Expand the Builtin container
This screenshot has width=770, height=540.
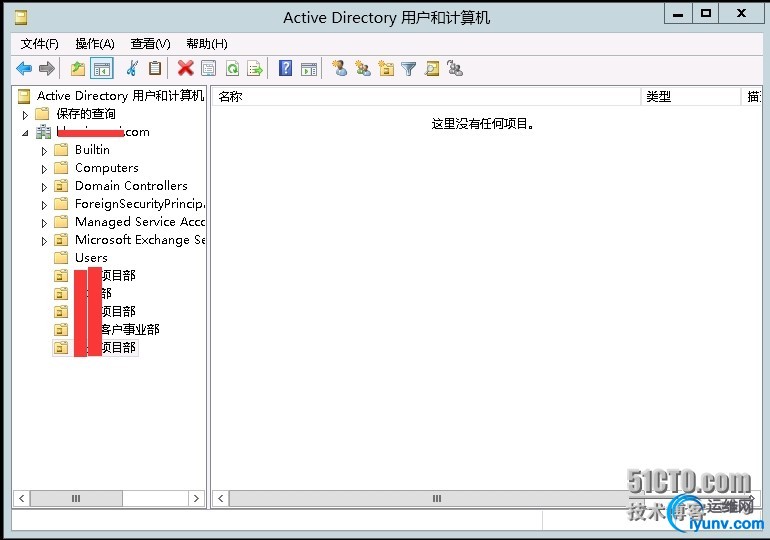[44, 151]
